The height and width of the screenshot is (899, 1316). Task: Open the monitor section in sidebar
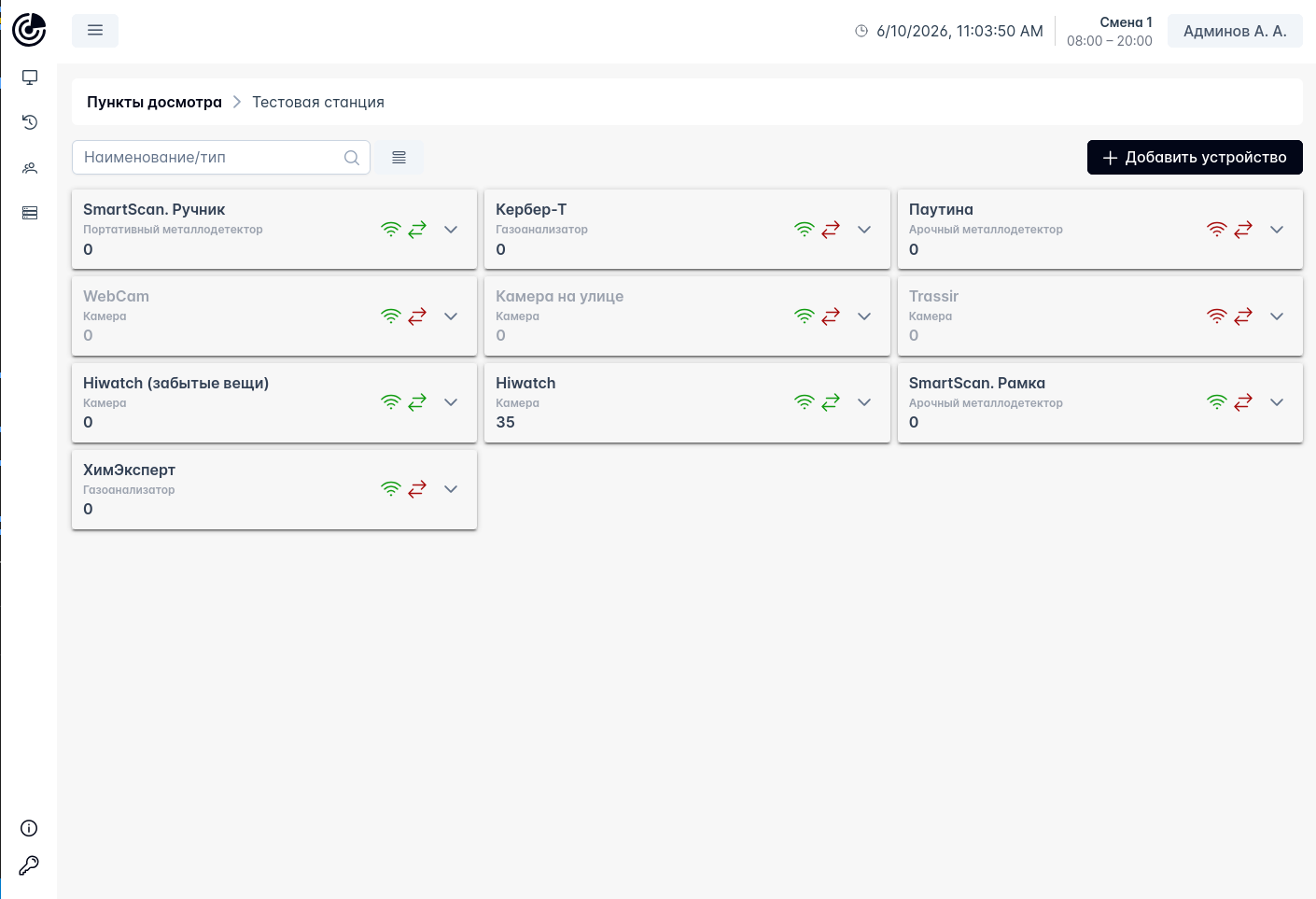[x=30, y=77]
